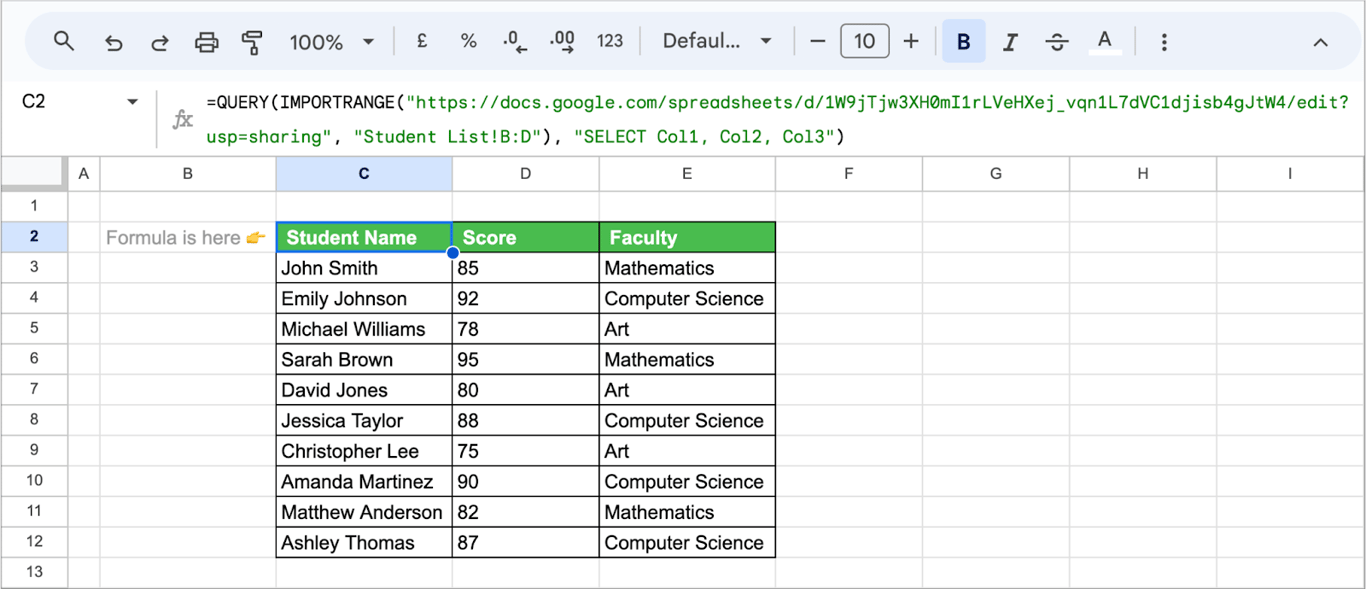Select the Ashley Thomas cell
Screen dimensions: 1366x589
(x=364, y=542)
